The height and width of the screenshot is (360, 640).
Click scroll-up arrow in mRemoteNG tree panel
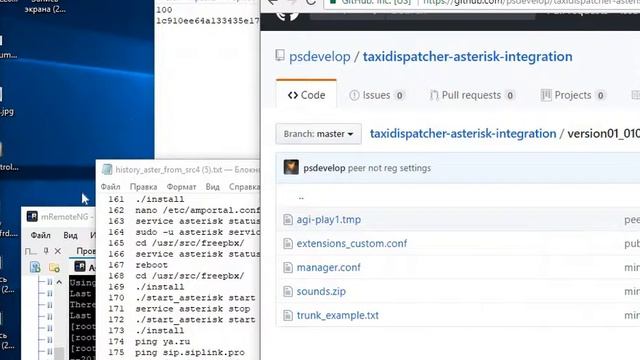click(59, 282)
